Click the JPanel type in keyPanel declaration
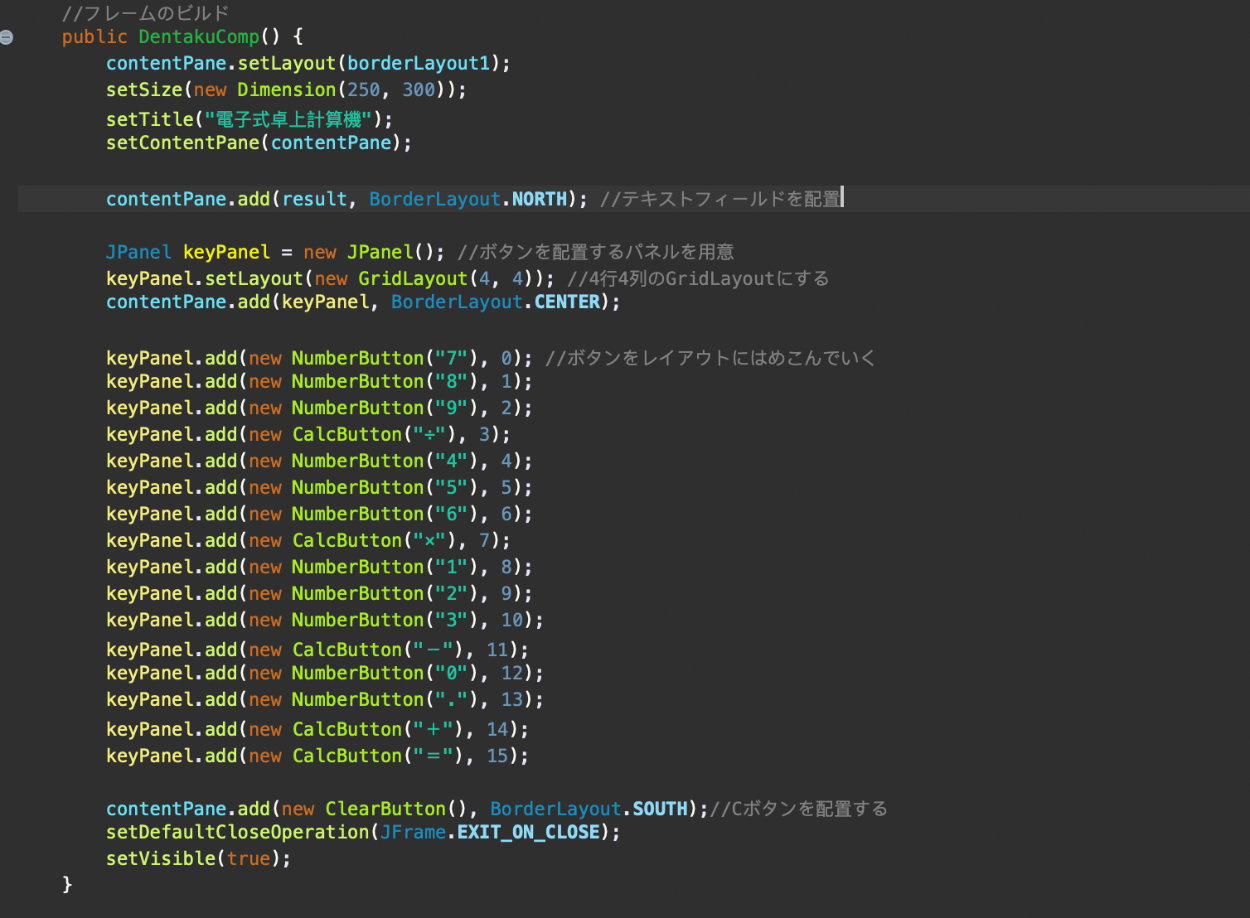The image size is (1250, 918). [139, 252]
